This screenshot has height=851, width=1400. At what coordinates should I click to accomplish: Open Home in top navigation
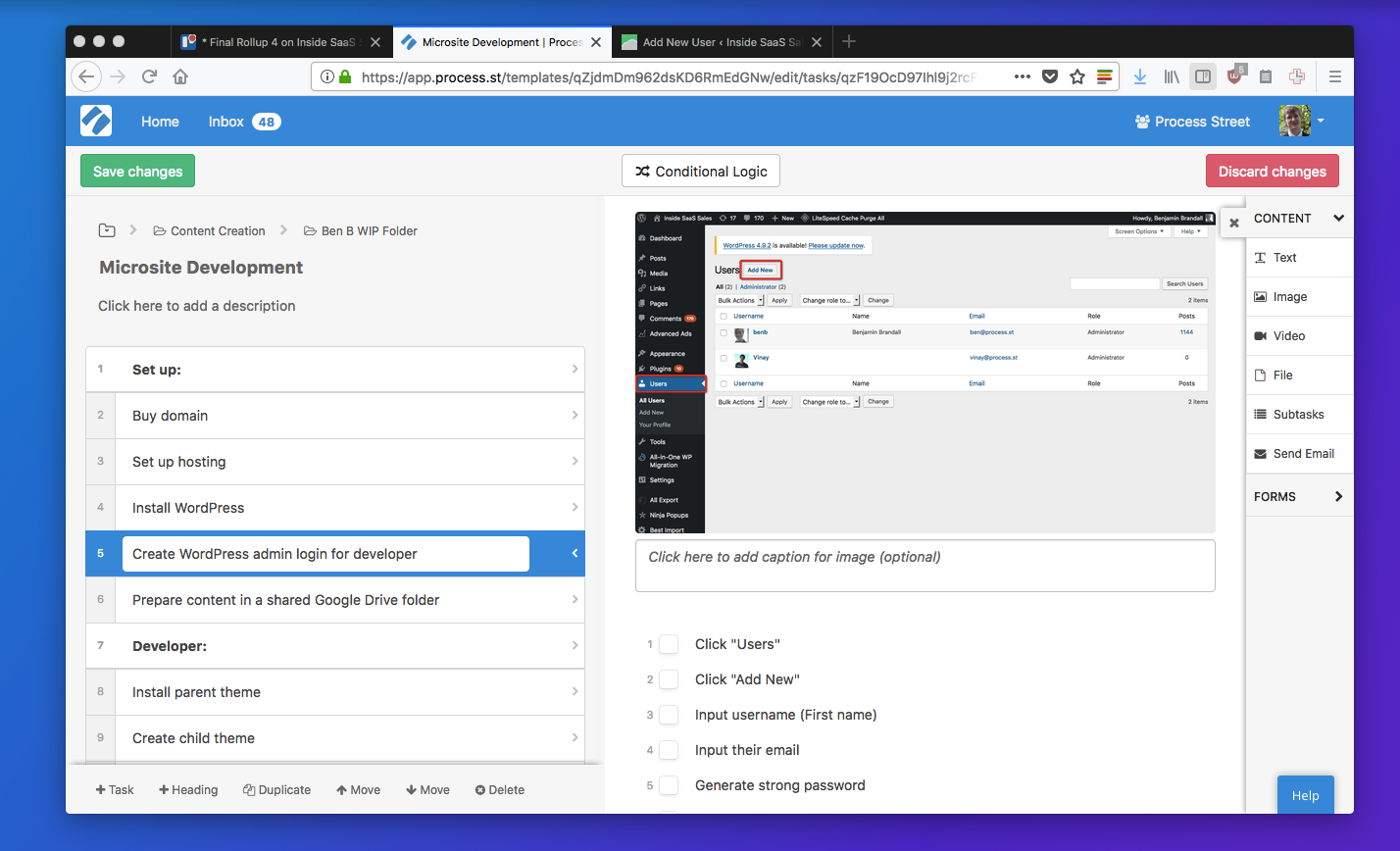160,122
